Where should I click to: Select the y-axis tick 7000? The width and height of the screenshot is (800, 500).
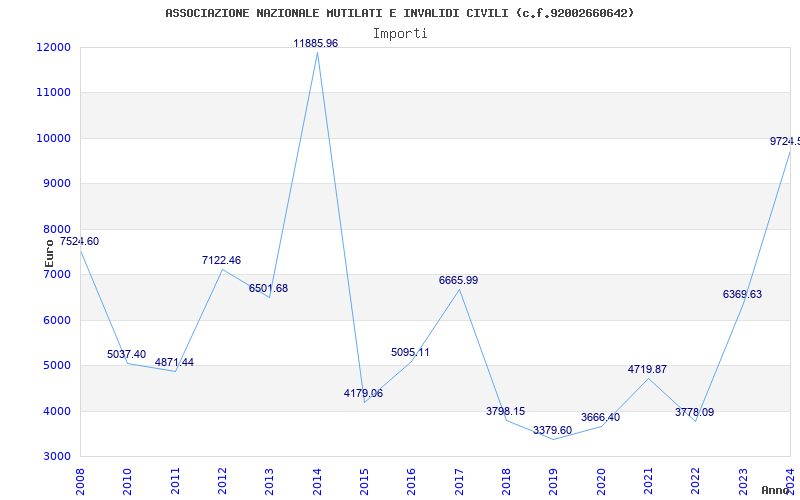click(56, 274)
